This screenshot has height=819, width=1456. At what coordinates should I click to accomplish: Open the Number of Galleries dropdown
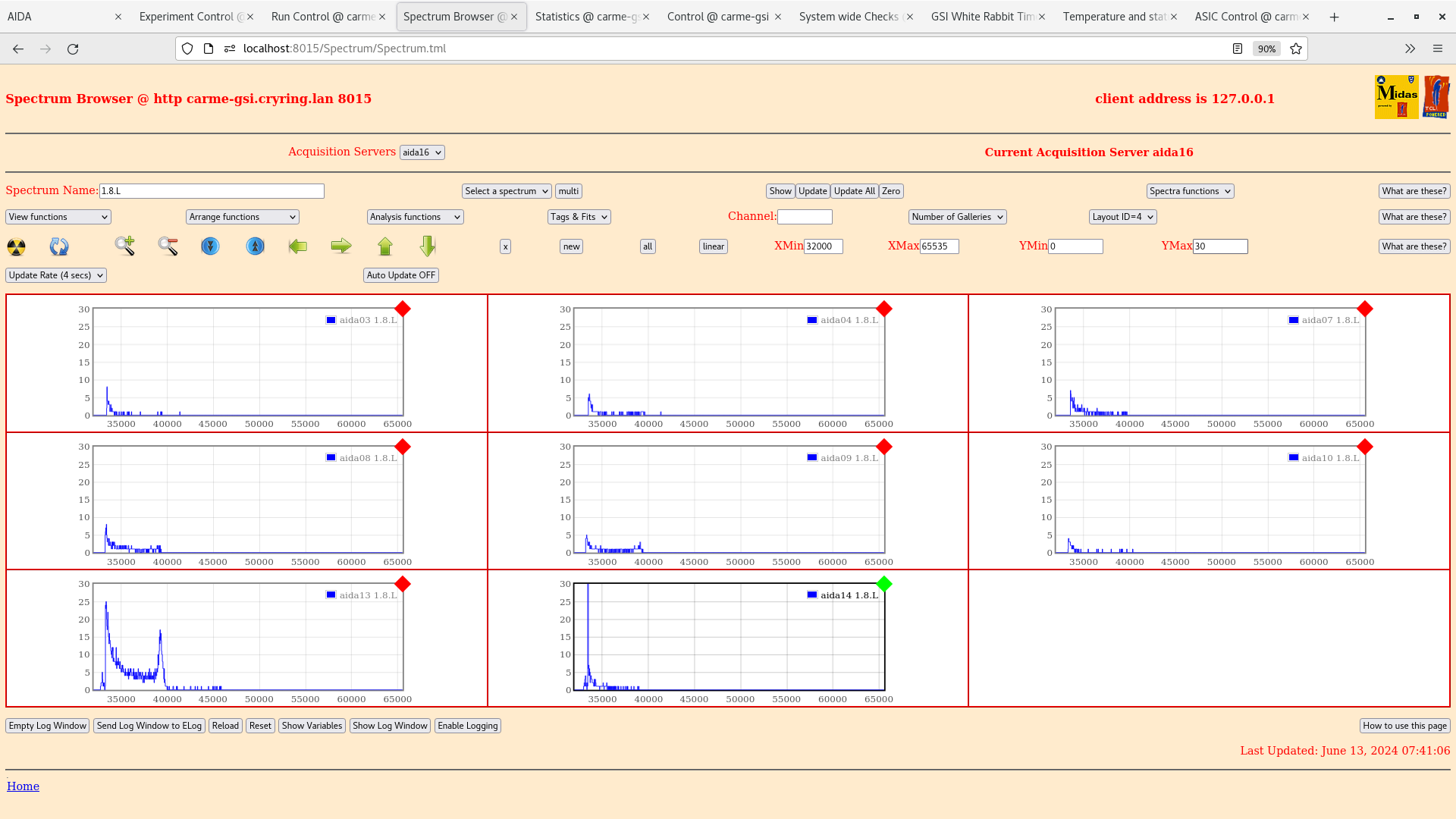tap(957, 217)
